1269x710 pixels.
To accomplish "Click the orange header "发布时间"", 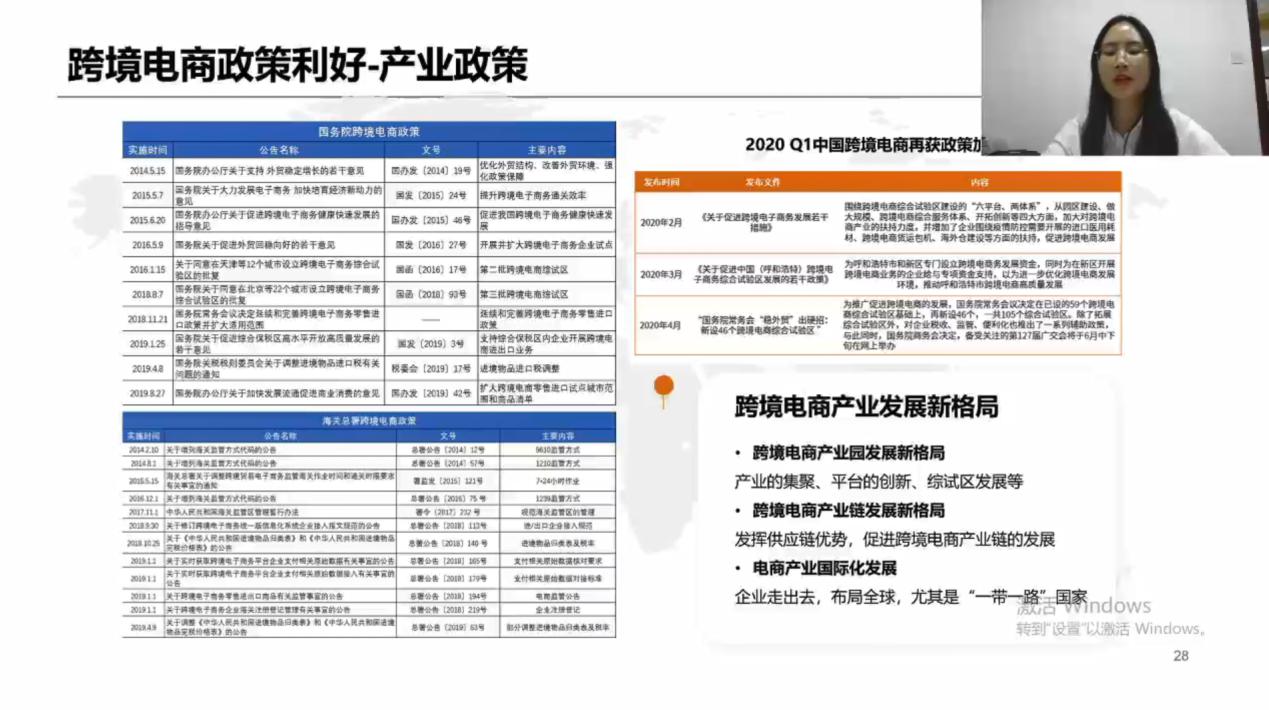I will 662,182.
